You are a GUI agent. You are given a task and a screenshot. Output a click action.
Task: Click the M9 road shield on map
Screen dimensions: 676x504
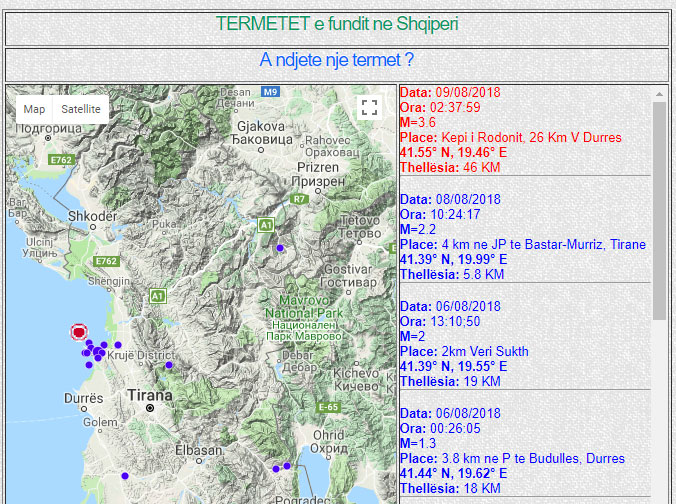click(270, 92)
